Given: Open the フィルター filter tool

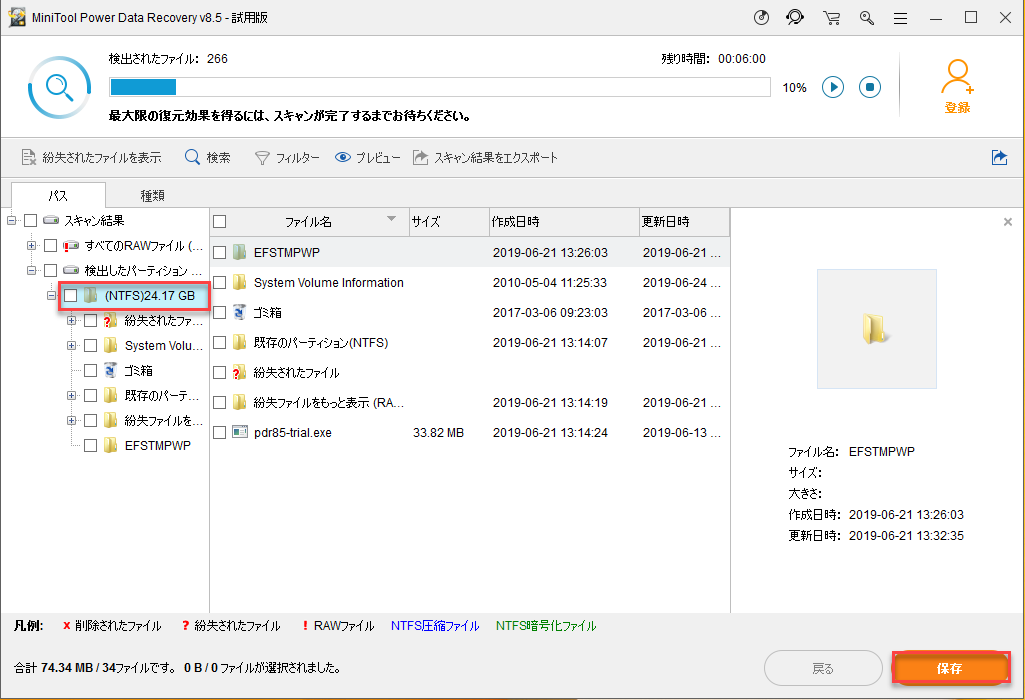Looking at the screenshot, I should coord(287,158).
